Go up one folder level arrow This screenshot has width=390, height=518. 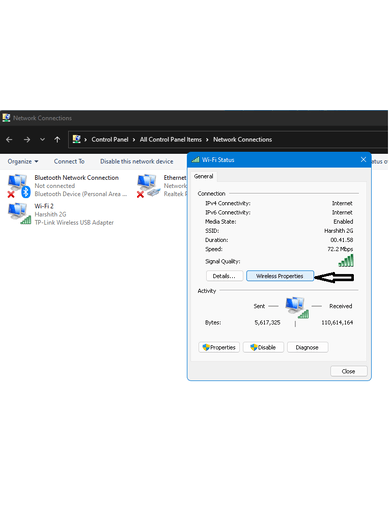tap(57, 140)
